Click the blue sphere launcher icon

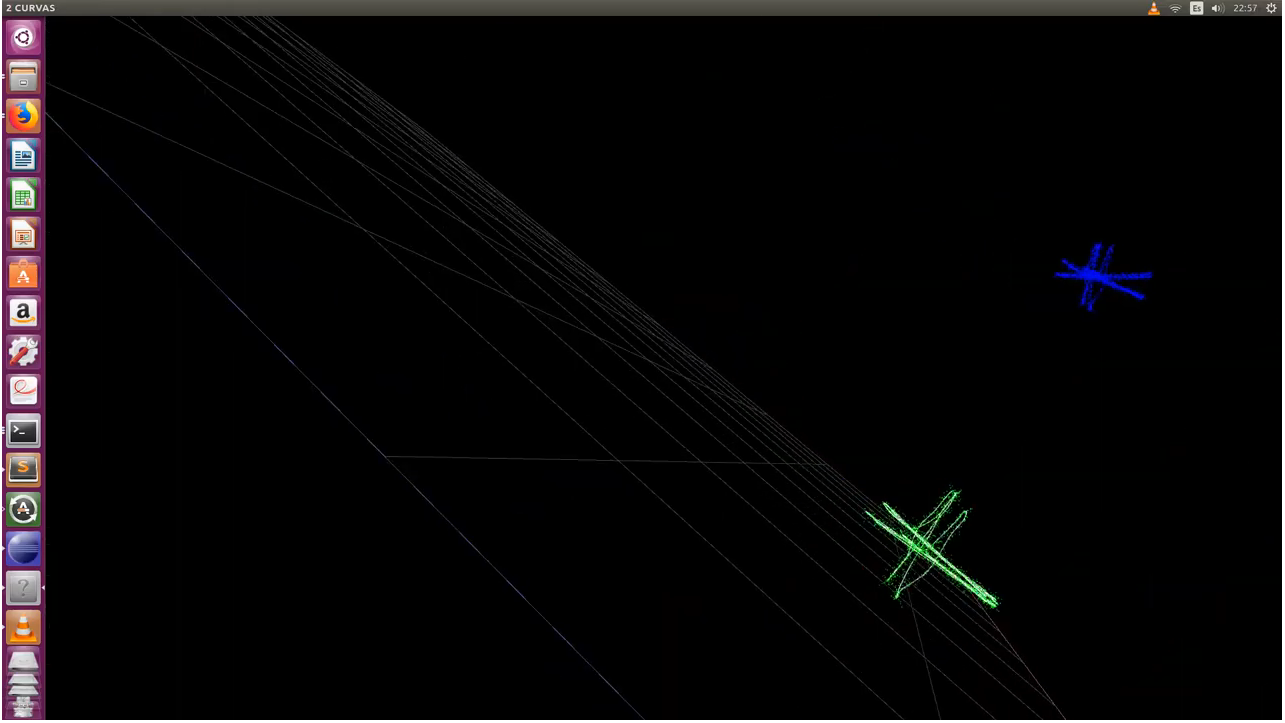point(23,549)
